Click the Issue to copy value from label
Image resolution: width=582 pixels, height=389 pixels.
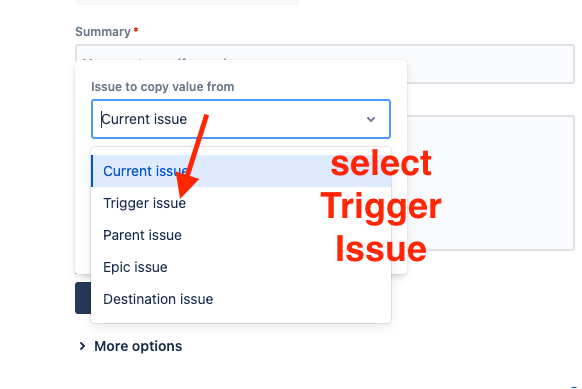[163, 86]
